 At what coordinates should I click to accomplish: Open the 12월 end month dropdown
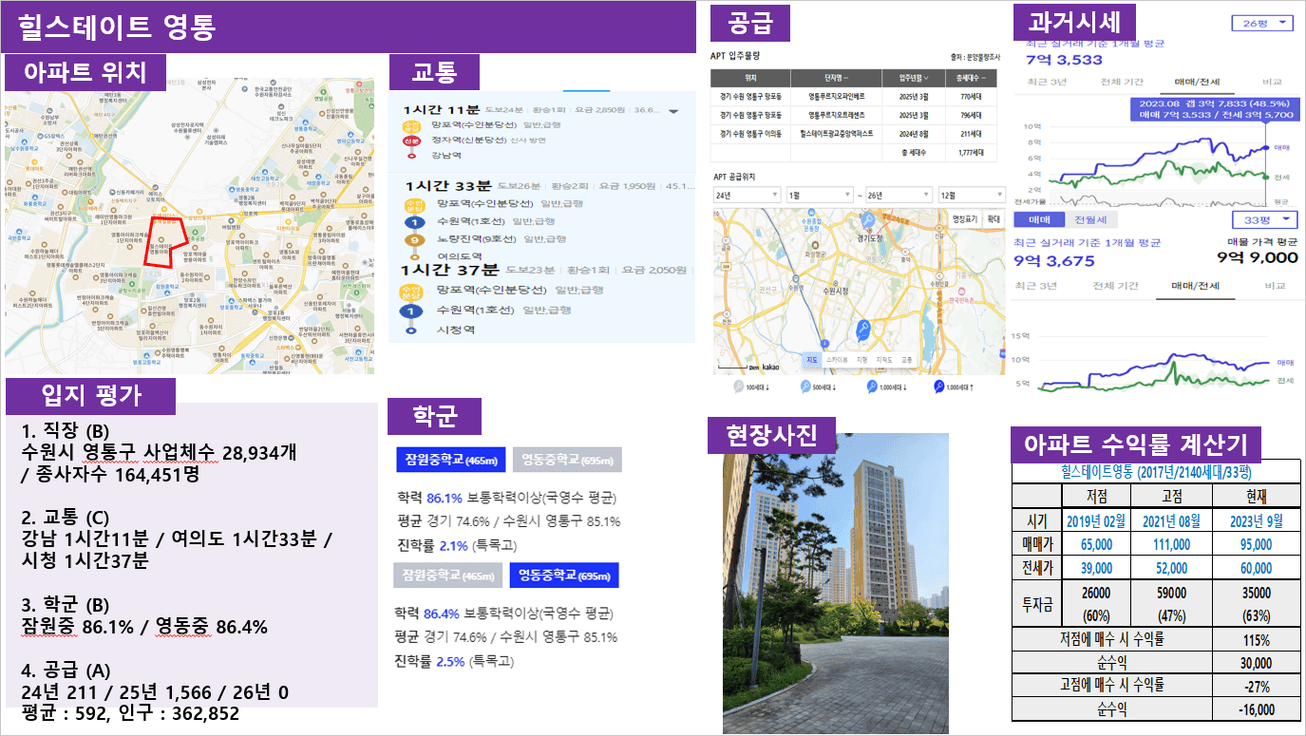971,194
